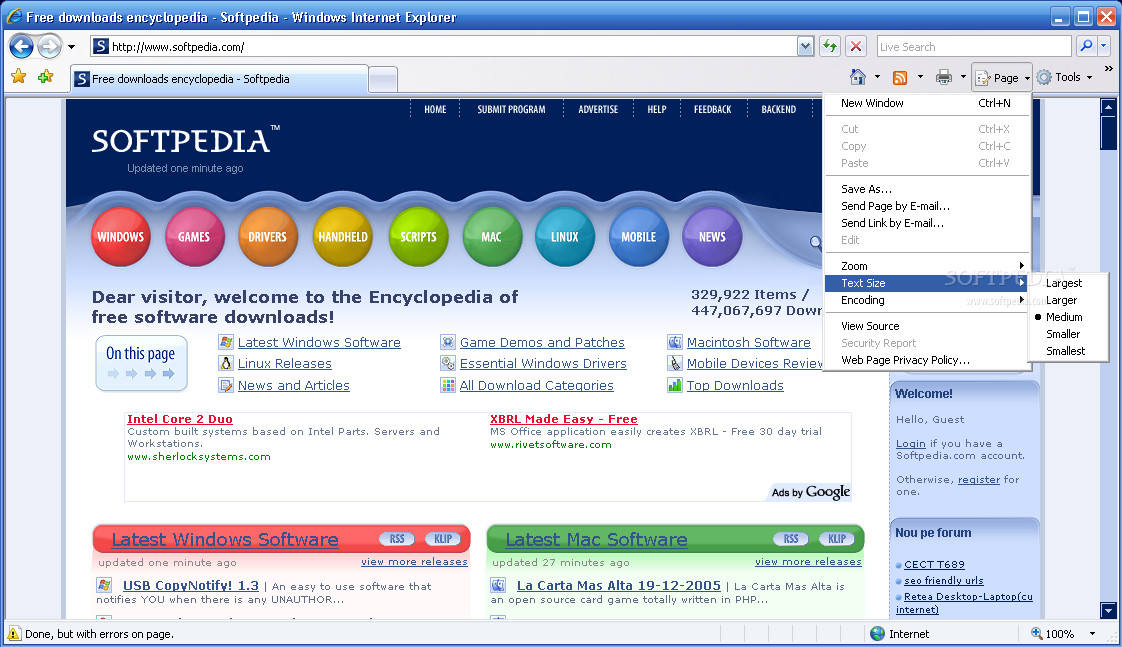
Task: Choose Save As from Page menu
Action: 927,189
